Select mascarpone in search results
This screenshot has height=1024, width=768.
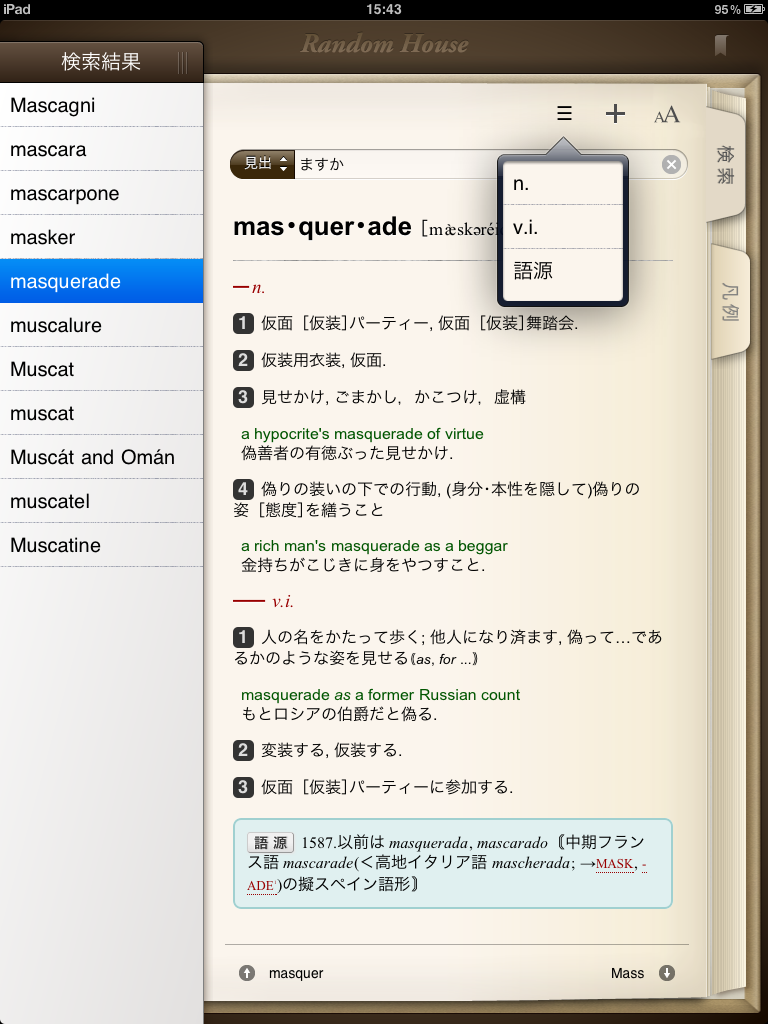pyautogui.click(x=101, y=194)
